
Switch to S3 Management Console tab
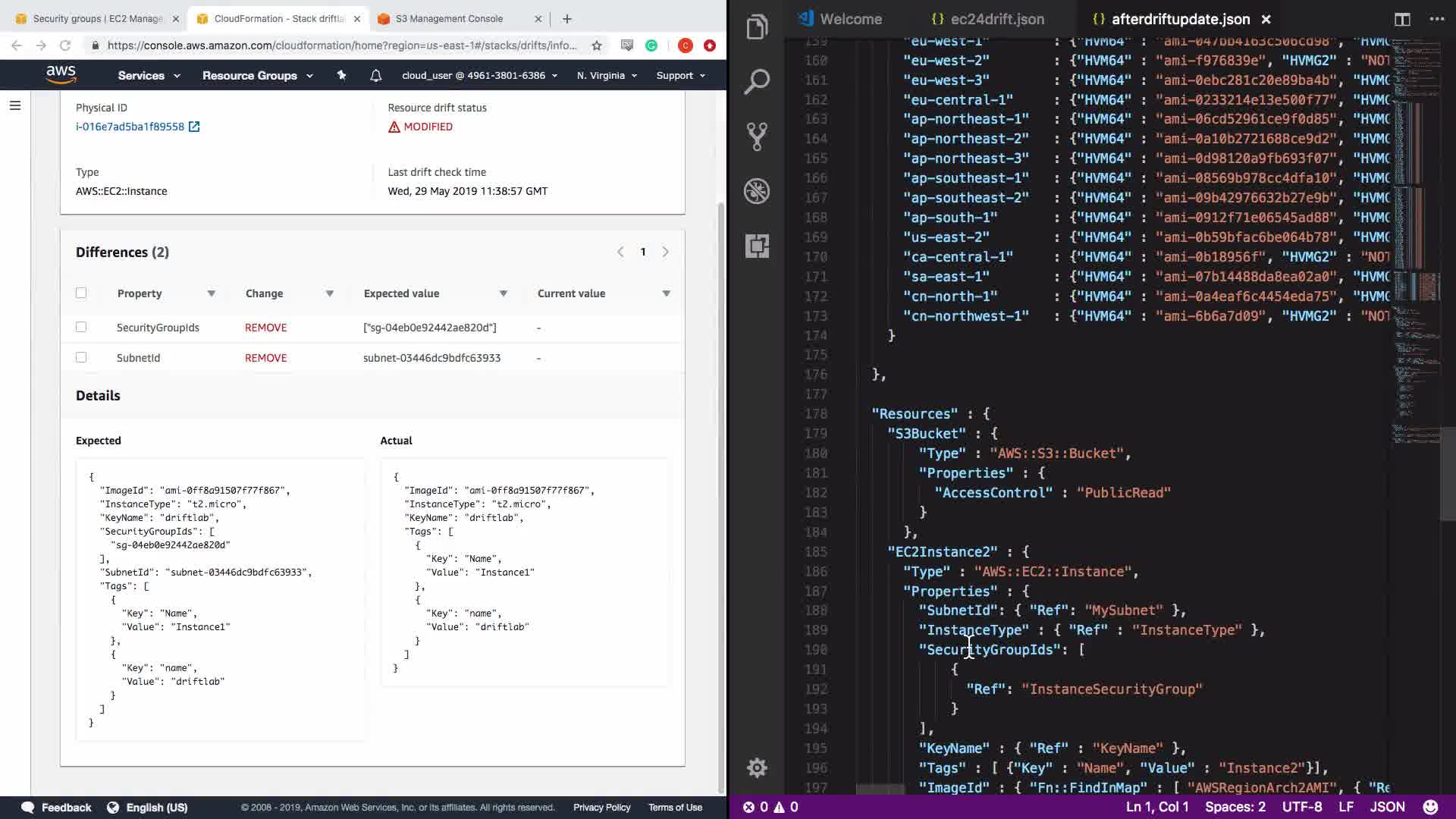pos(449,18)
